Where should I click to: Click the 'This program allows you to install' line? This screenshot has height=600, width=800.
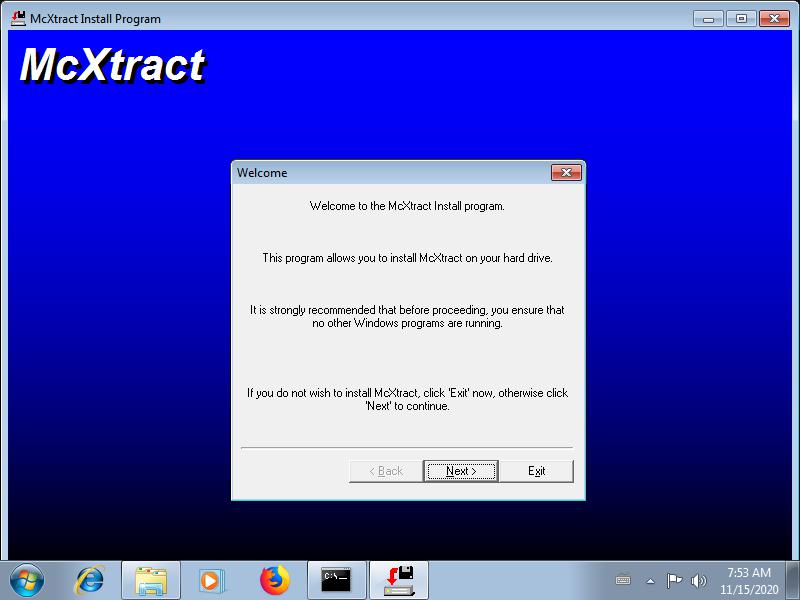click(x=407, y=258)
